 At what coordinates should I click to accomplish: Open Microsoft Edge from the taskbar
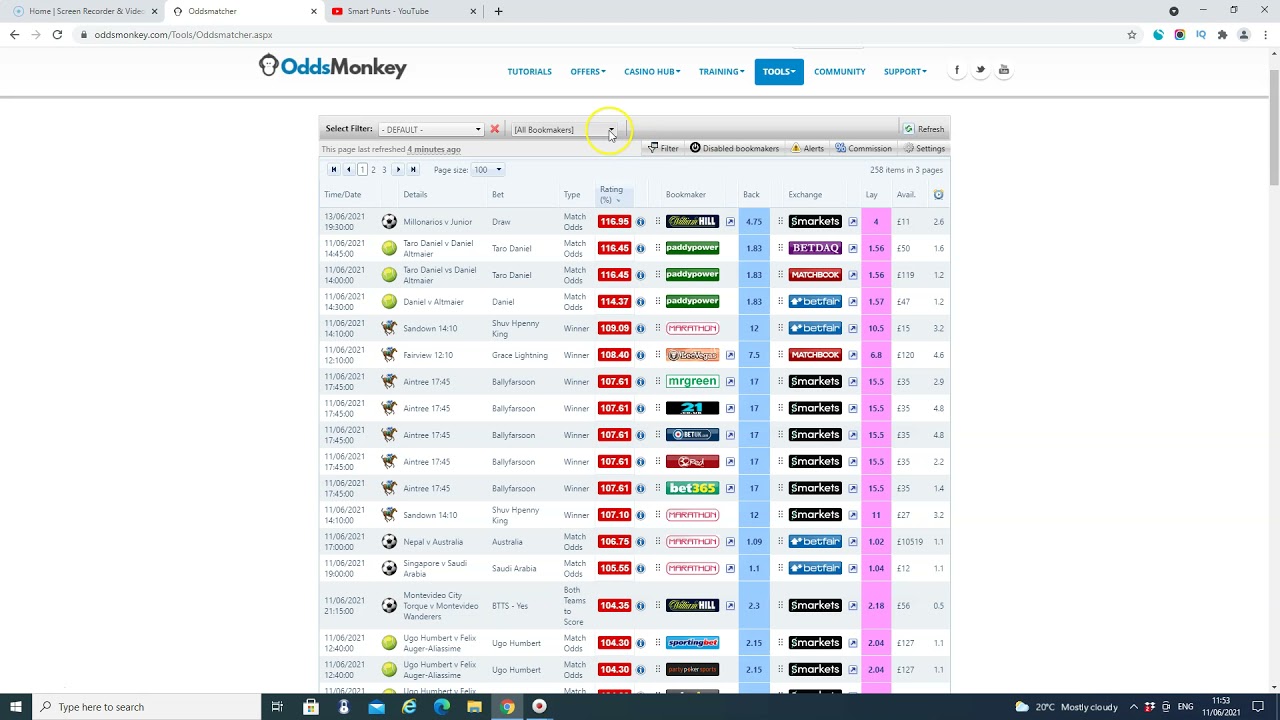(x=442, y=707)
